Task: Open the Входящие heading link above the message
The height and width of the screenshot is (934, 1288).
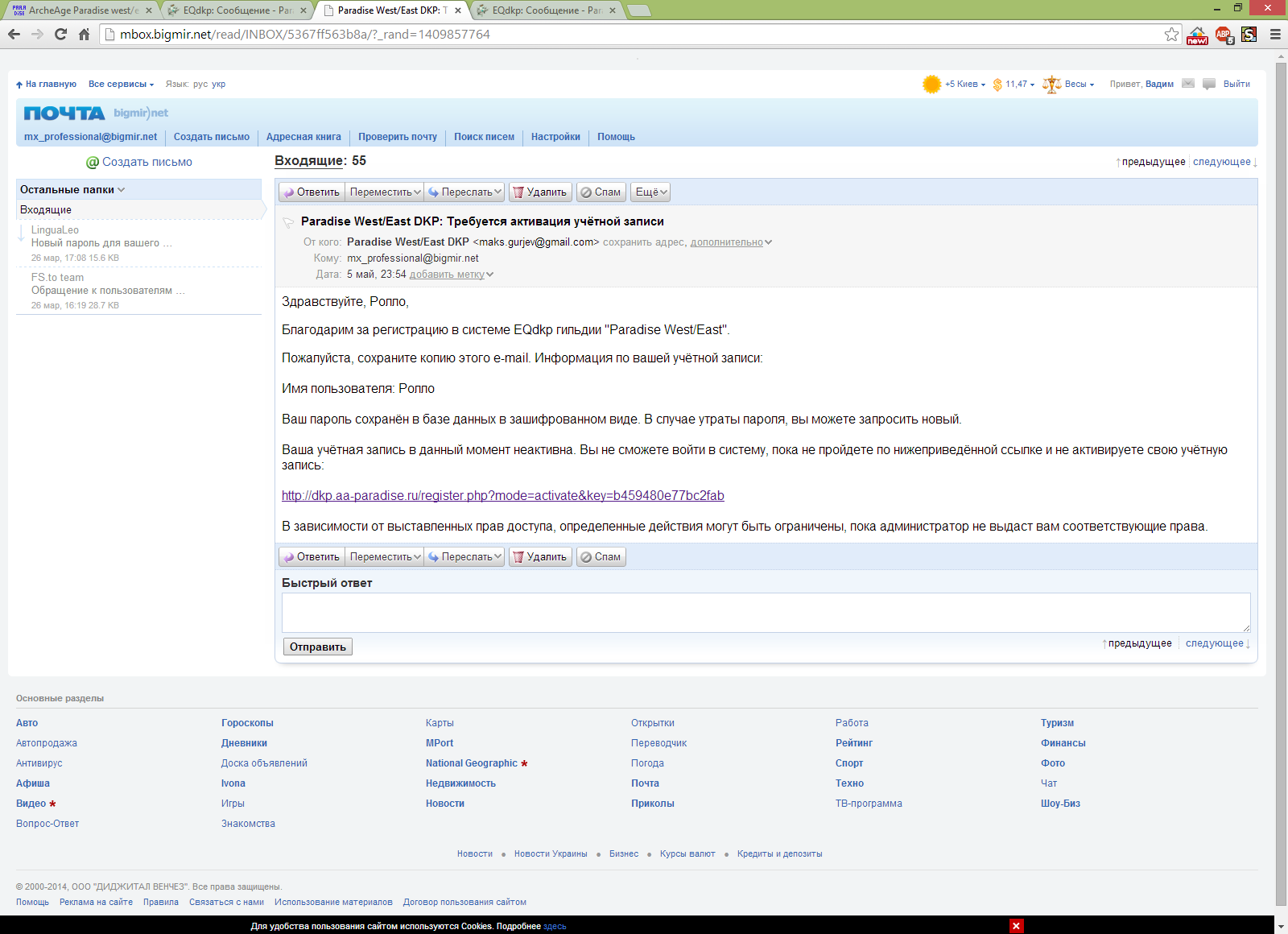Action: [310, 161]
